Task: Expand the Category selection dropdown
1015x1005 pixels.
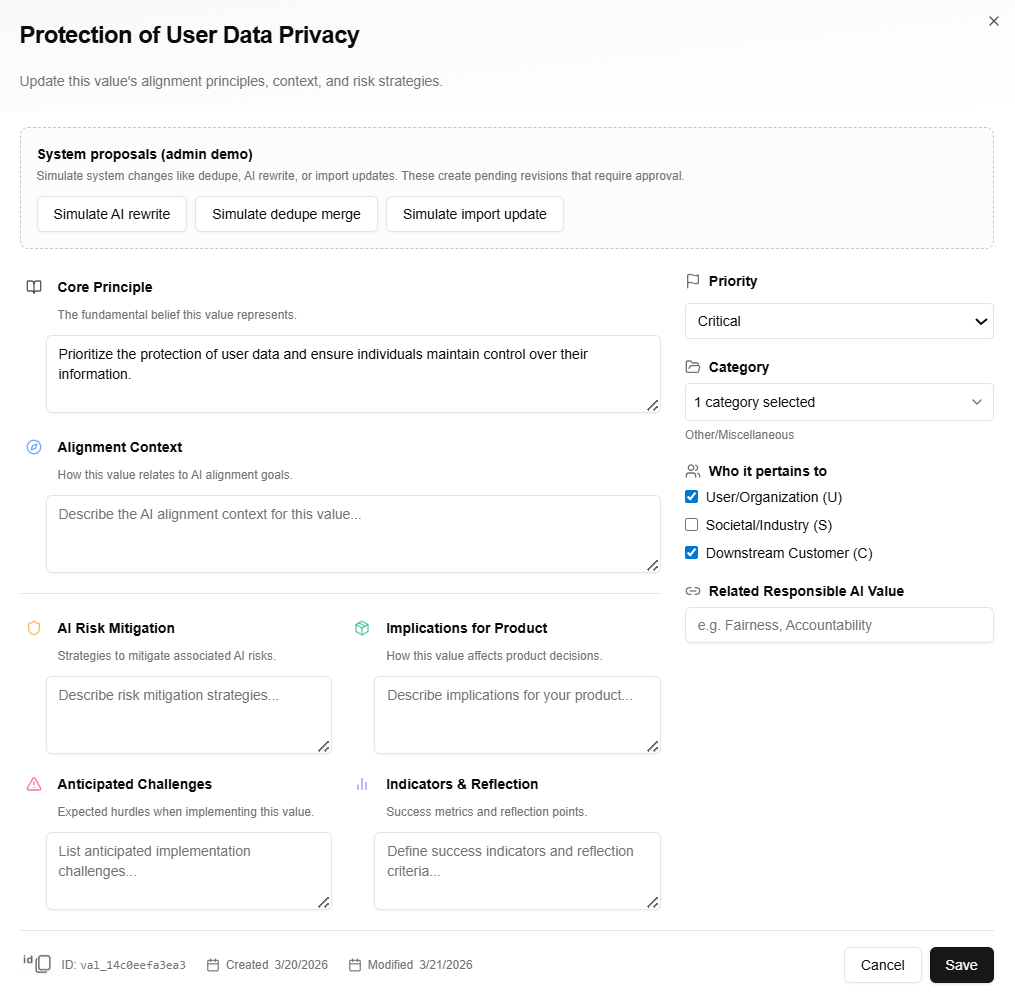Action: [839, 402]
